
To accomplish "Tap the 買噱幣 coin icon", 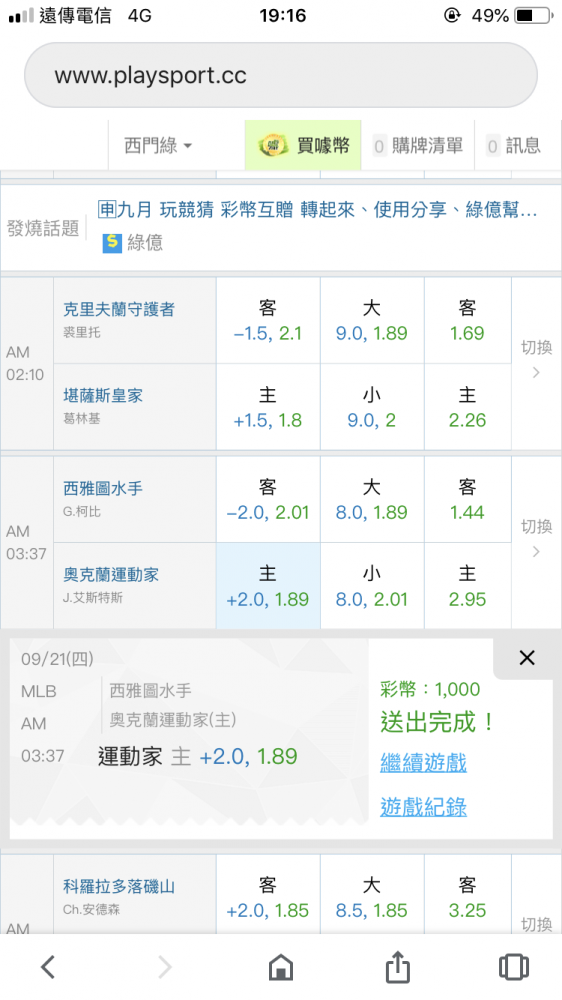I will point(274,145).
